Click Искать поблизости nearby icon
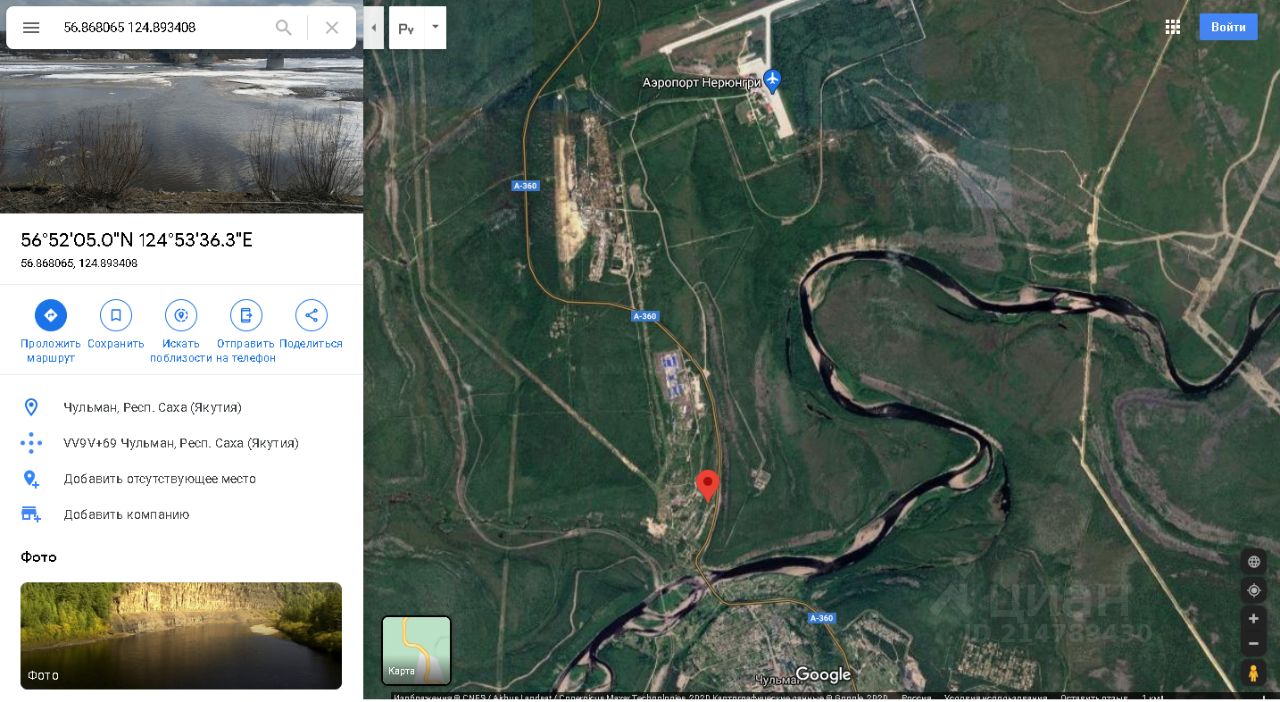The width and height of the screenshot is (1280, 702). pos(181,315)
